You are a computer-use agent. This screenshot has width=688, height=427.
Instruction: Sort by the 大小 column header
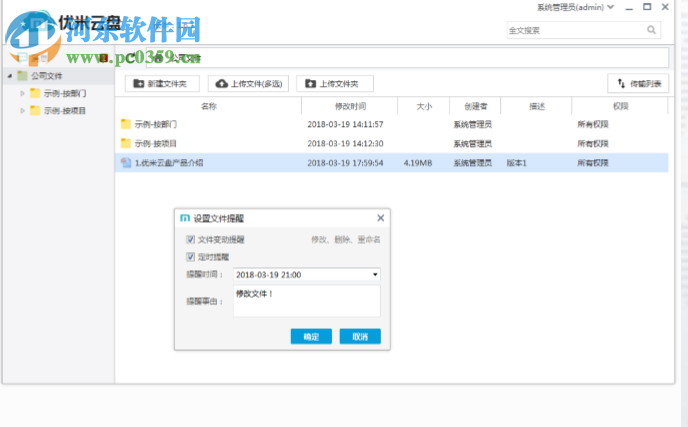click(424, 106)
